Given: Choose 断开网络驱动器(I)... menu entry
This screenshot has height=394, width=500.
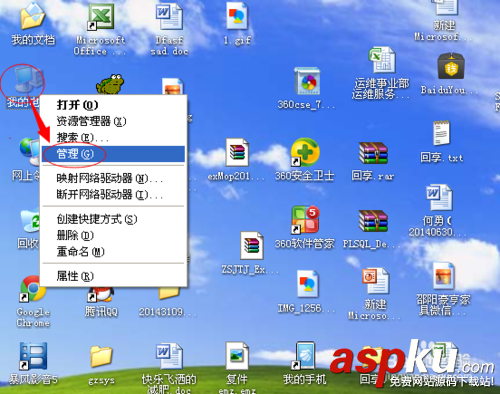Looking at the screenshot, I should (x=113, y=195).
